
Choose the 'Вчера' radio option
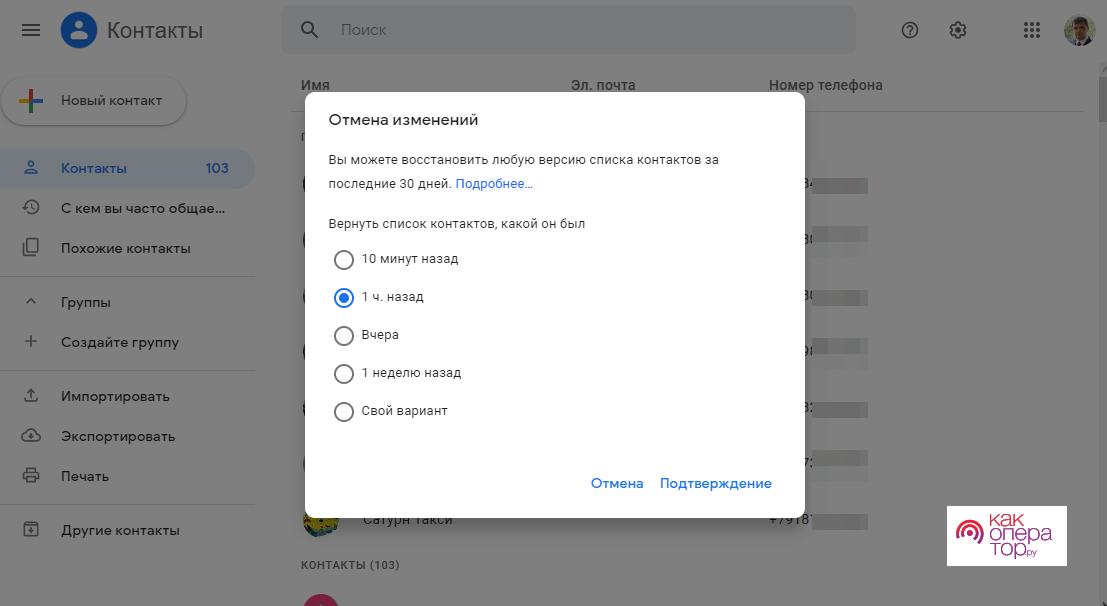[x=344, y=336]
